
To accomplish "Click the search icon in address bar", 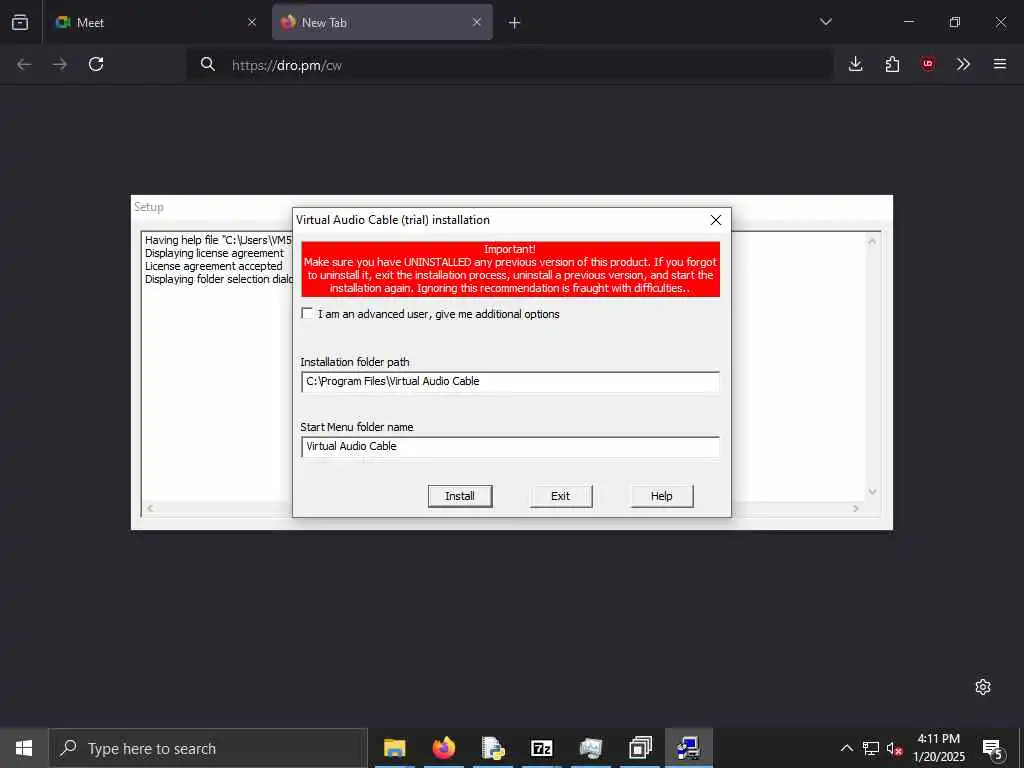I will pyautogui.click(x=208, y=64).
